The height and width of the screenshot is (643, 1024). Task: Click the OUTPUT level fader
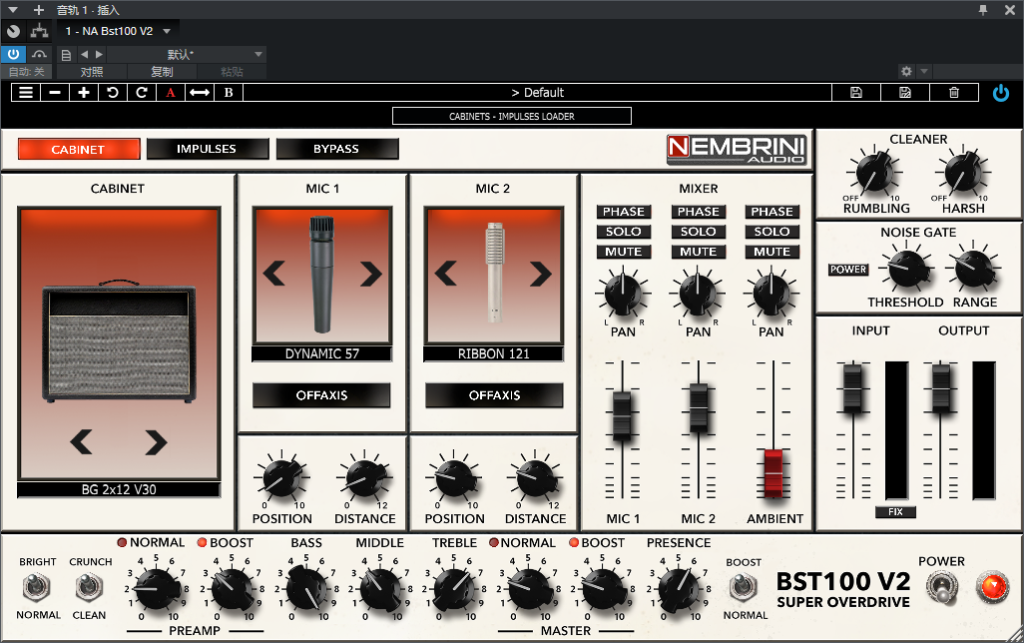click(940, 388)
